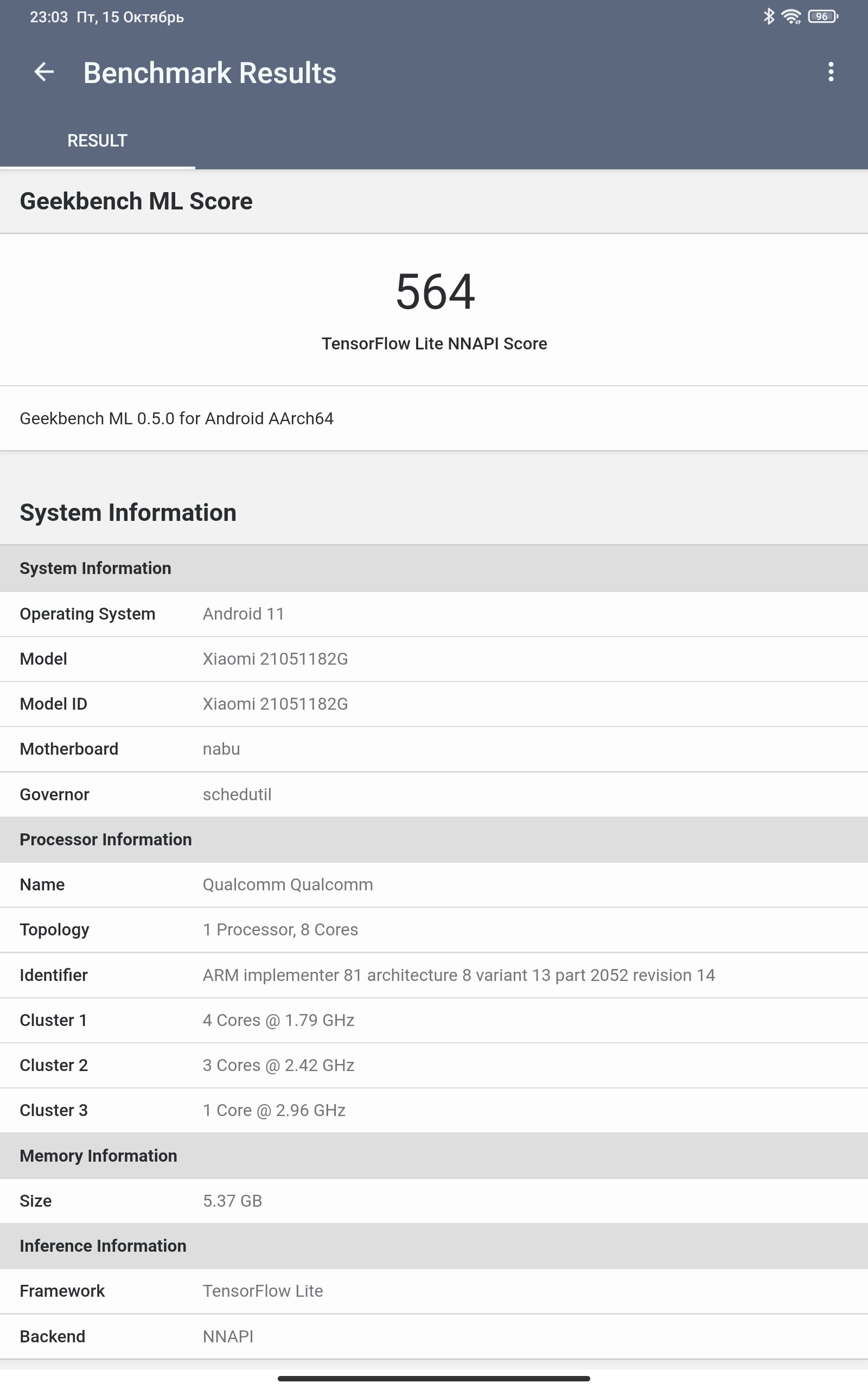Tap the Wi-Fi status icon
The image size is (868, 1389).
(792, 17)
